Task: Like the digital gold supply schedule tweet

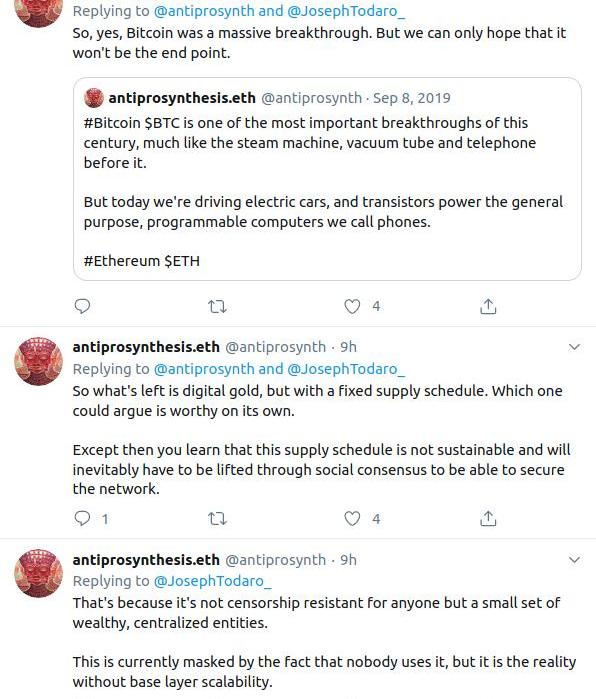Action: pos(352,518)
